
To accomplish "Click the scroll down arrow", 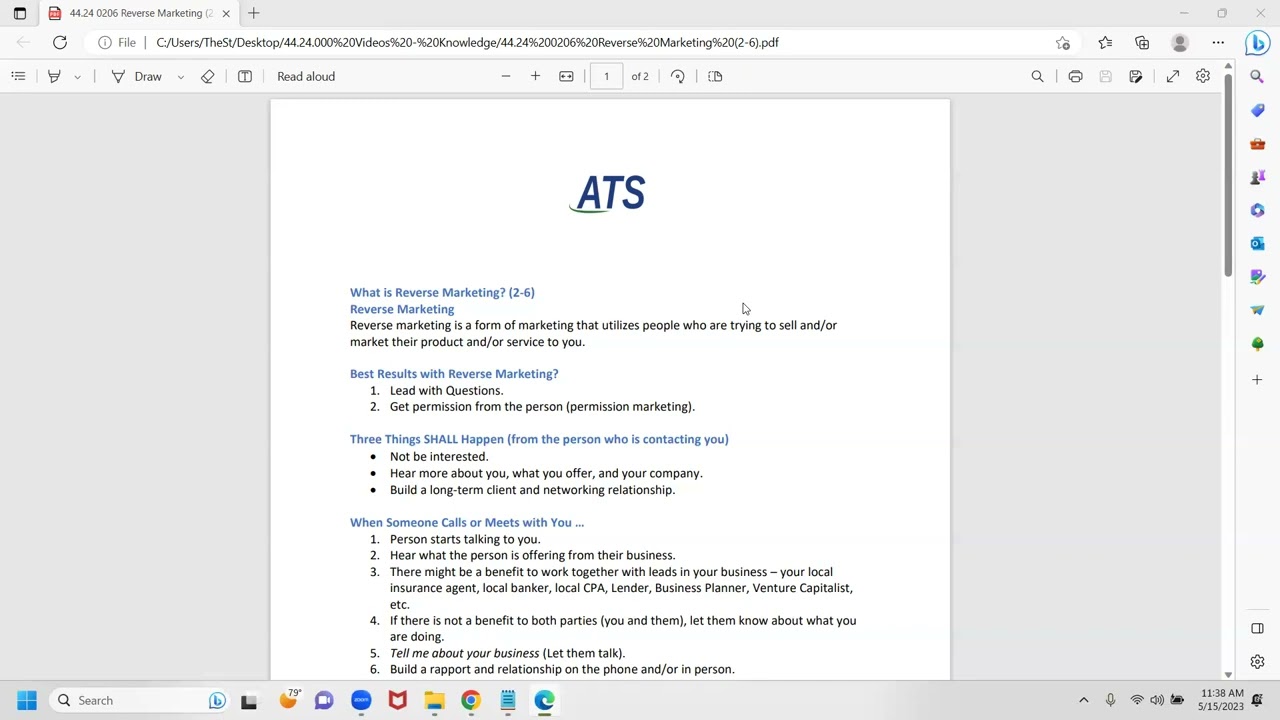I will tap(1228, 675).
